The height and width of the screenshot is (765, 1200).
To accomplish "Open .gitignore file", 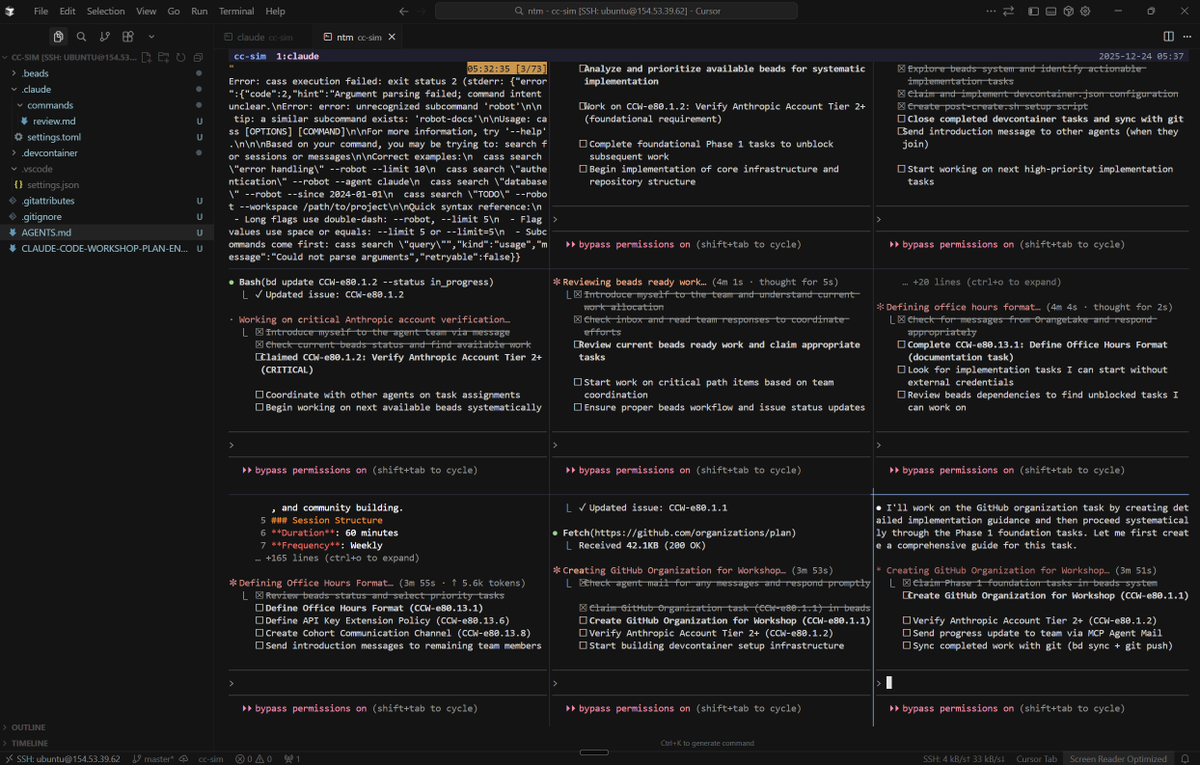I will [106, 216].
